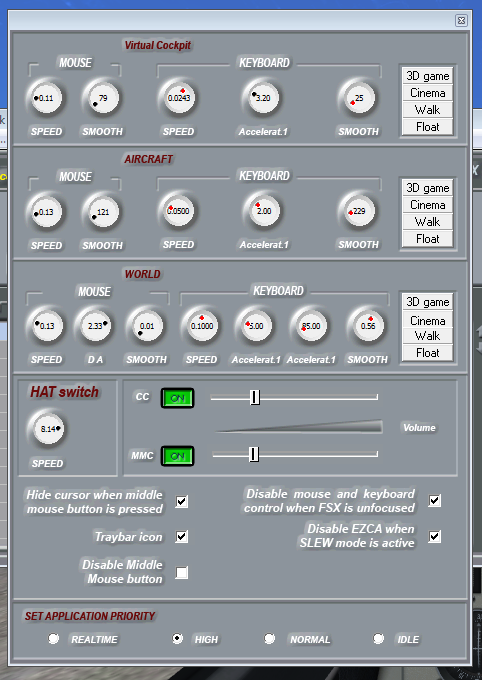Click the World mouse D A knob
The width and height of the screenshot is (482, 680).
click(95, 326)
